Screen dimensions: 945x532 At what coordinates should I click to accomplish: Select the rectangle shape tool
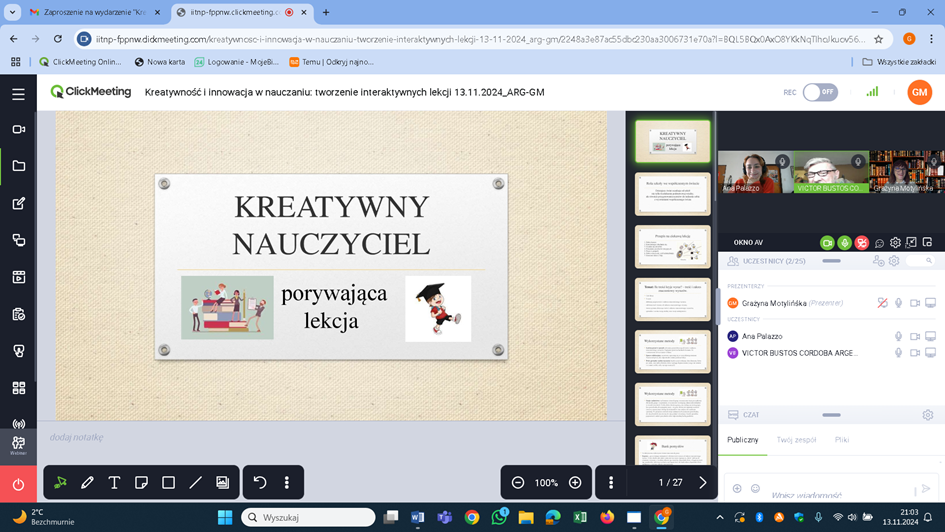pos(168,483)
